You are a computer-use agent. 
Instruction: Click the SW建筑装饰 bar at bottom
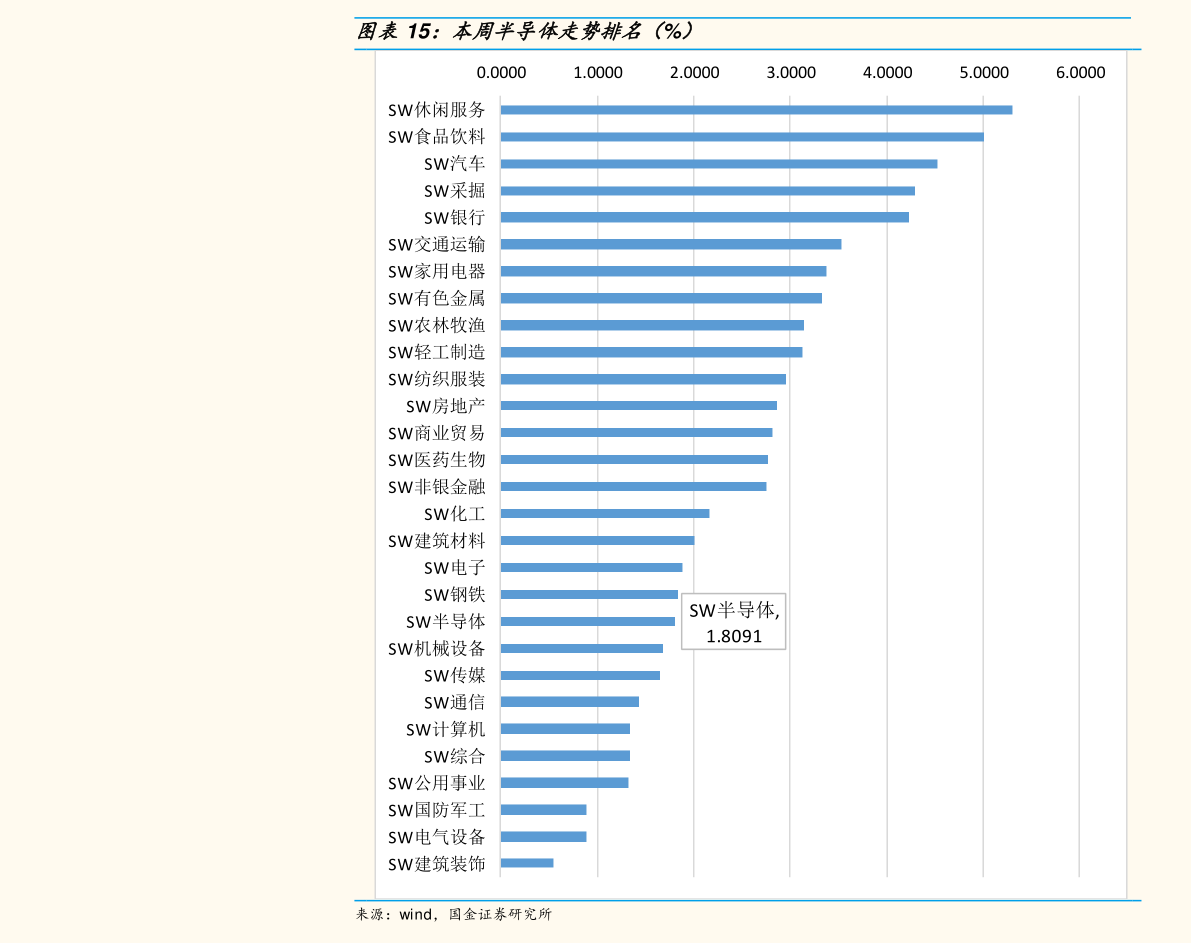(x=526, y=863)
